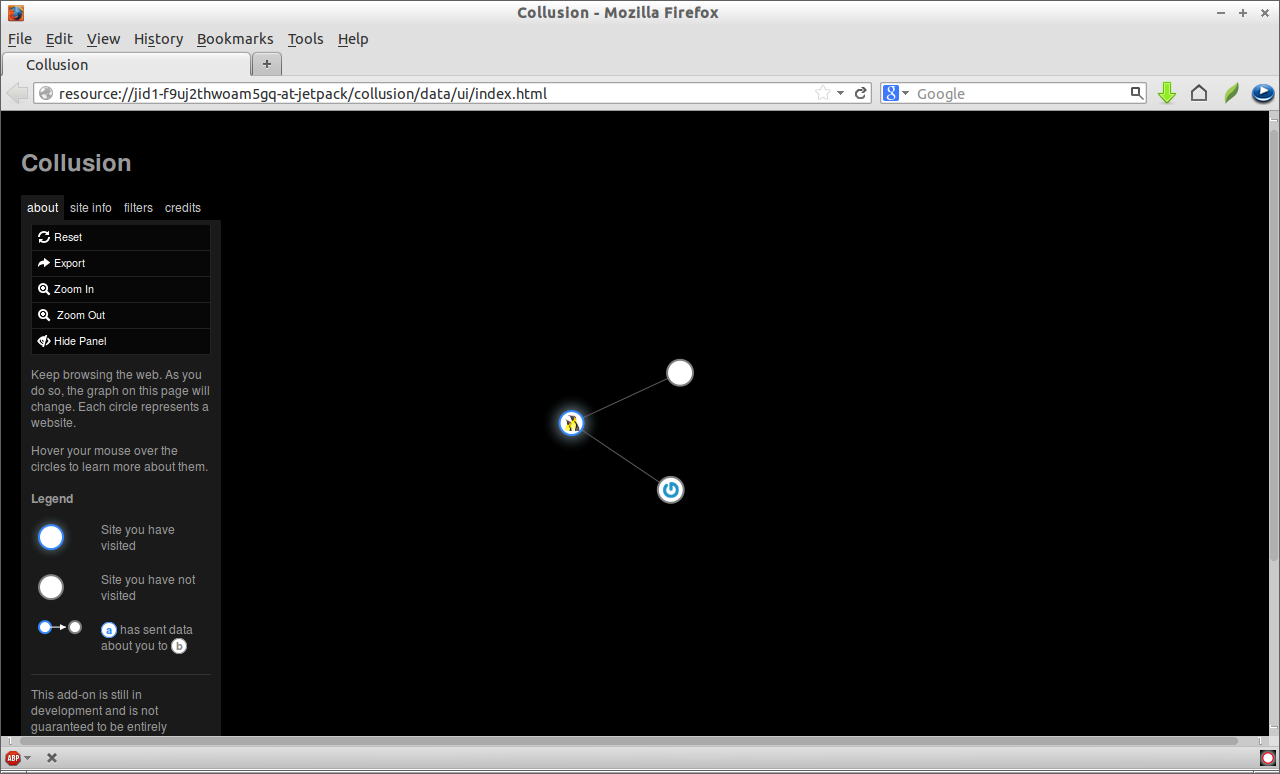This screenshot has width=1280, height=774.
Task: Click the Collusion icon in status bar
Action: tap(1267, 758)
